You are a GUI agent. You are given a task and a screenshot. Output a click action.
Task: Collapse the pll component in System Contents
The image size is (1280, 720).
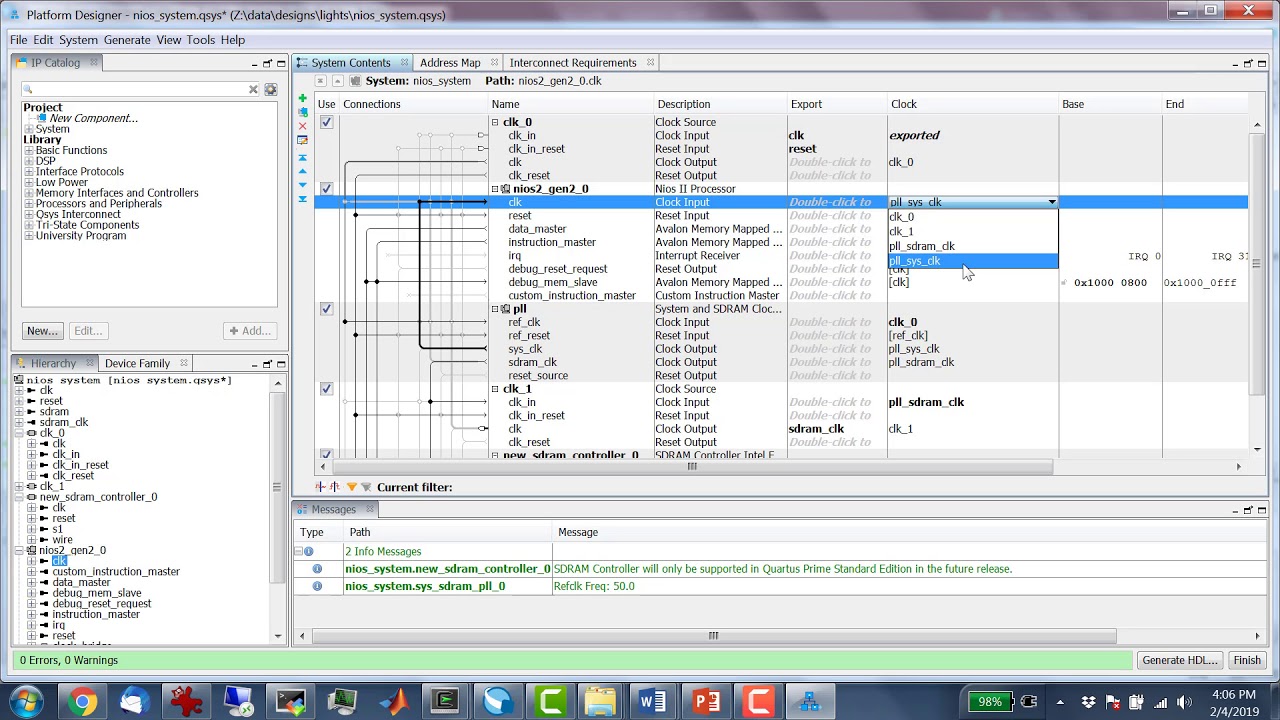coord(494,309)
